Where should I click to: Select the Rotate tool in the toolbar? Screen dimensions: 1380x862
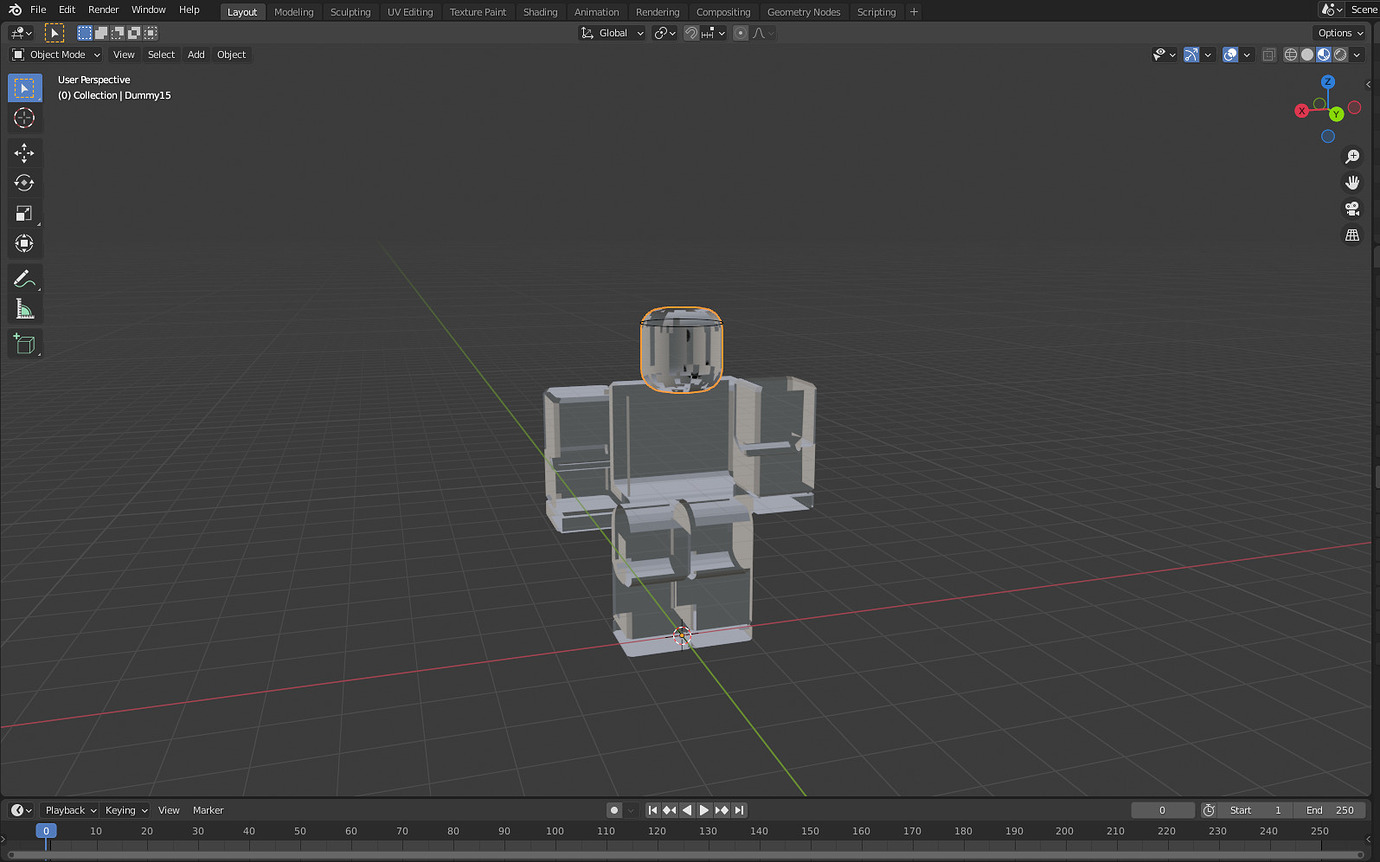click(x=25, y=183)
